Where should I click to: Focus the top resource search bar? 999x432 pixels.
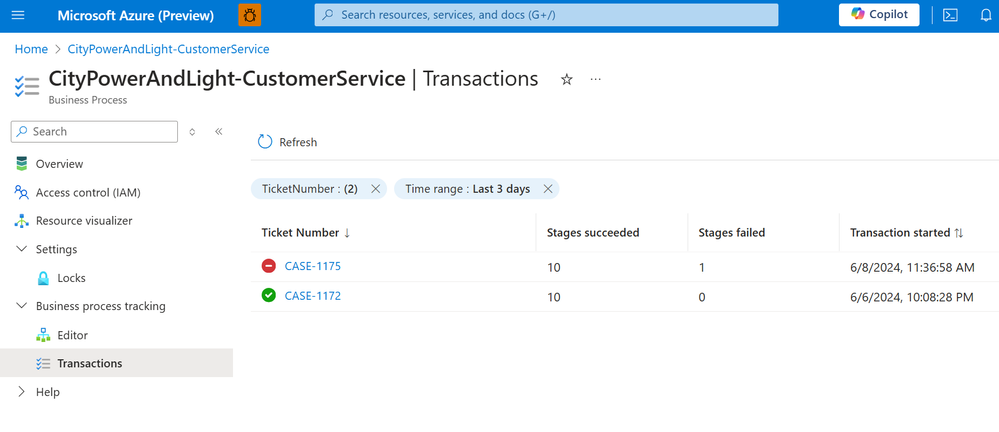pos(546,15)
